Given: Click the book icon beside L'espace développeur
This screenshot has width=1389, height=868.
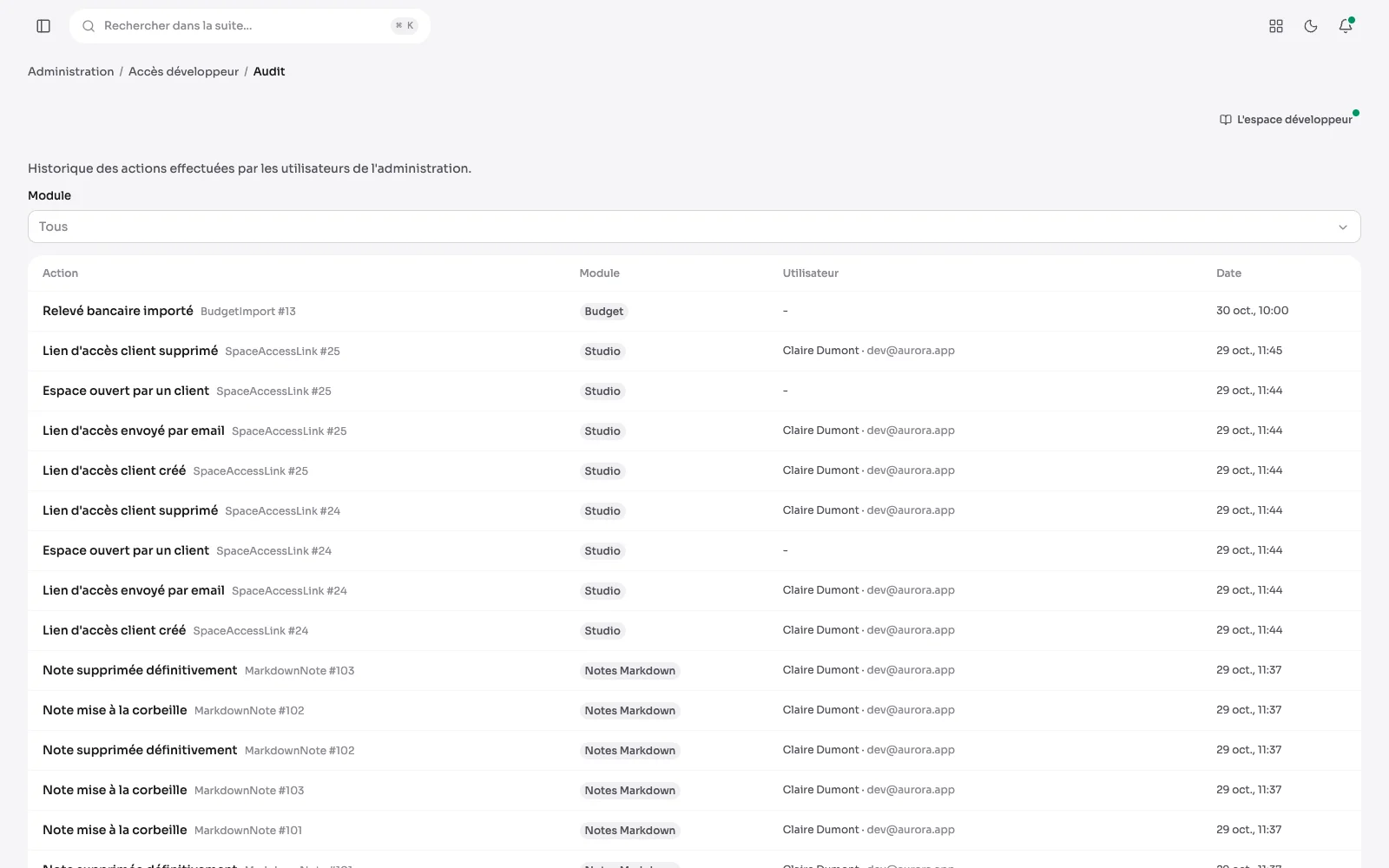Looking at the screenshot, I should click(1225, 120).
